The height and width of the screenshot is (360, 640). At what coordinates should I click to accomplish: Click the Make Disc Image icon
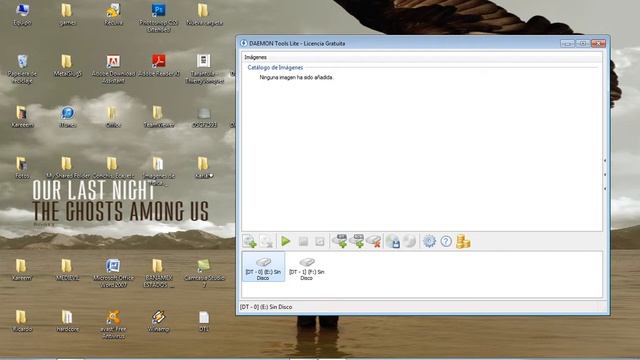[393, 241]
